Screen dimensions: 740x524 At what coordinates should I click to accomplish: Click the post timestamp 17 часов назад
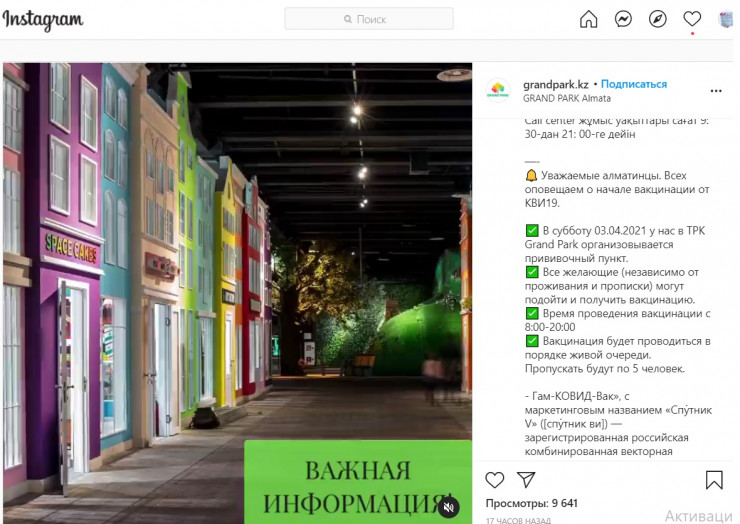[517, 519]
